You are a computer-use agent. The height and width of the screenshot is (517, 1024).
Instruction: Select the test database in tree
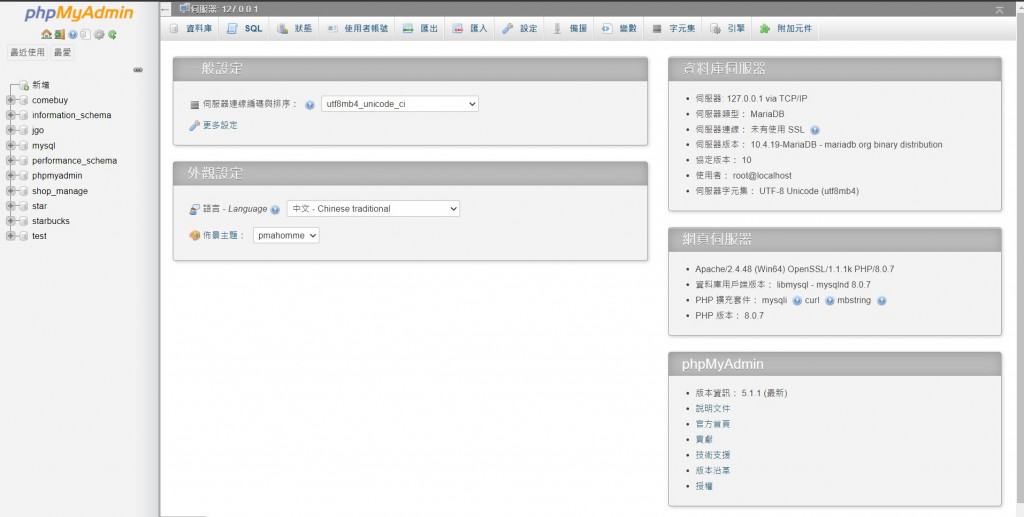pyautogui.click(x=39, y=236)
